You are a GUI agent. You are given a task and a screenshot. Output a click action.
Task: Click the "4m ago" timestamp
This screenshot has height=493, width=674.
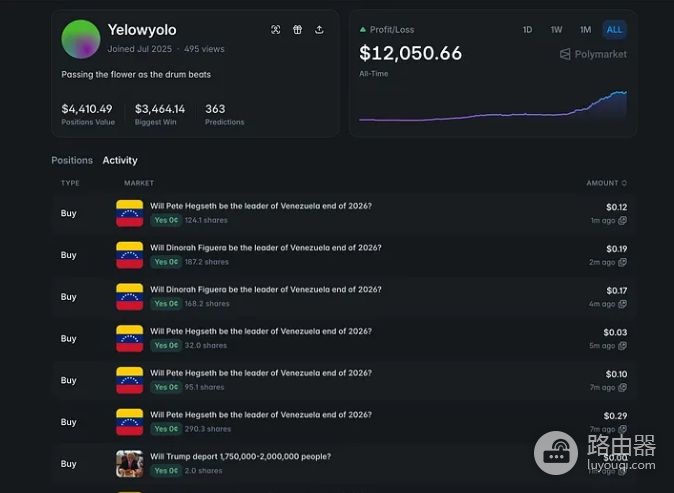[x=602, y=304]
